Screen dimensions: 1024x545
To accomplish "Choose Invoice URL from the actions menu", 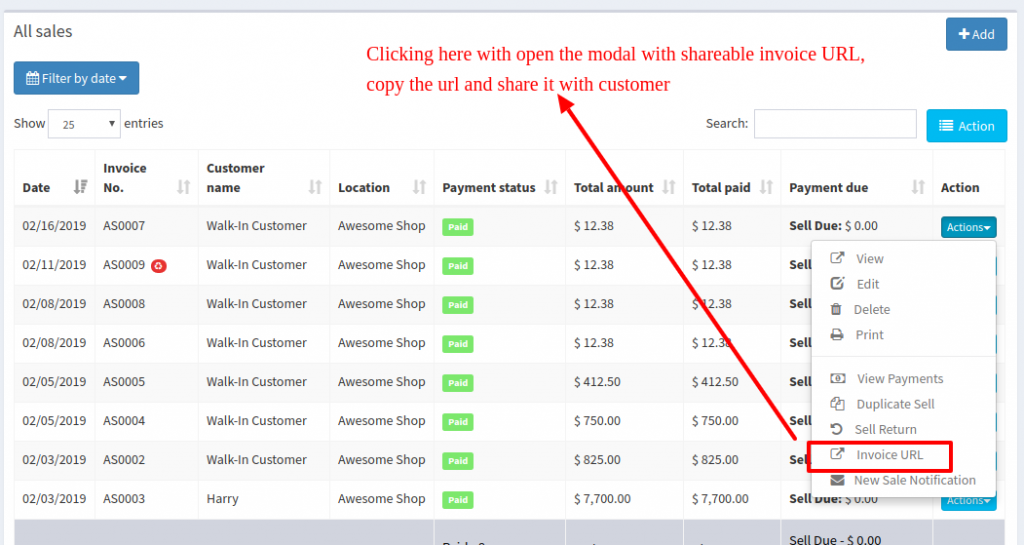I will (x=889, y=455).
